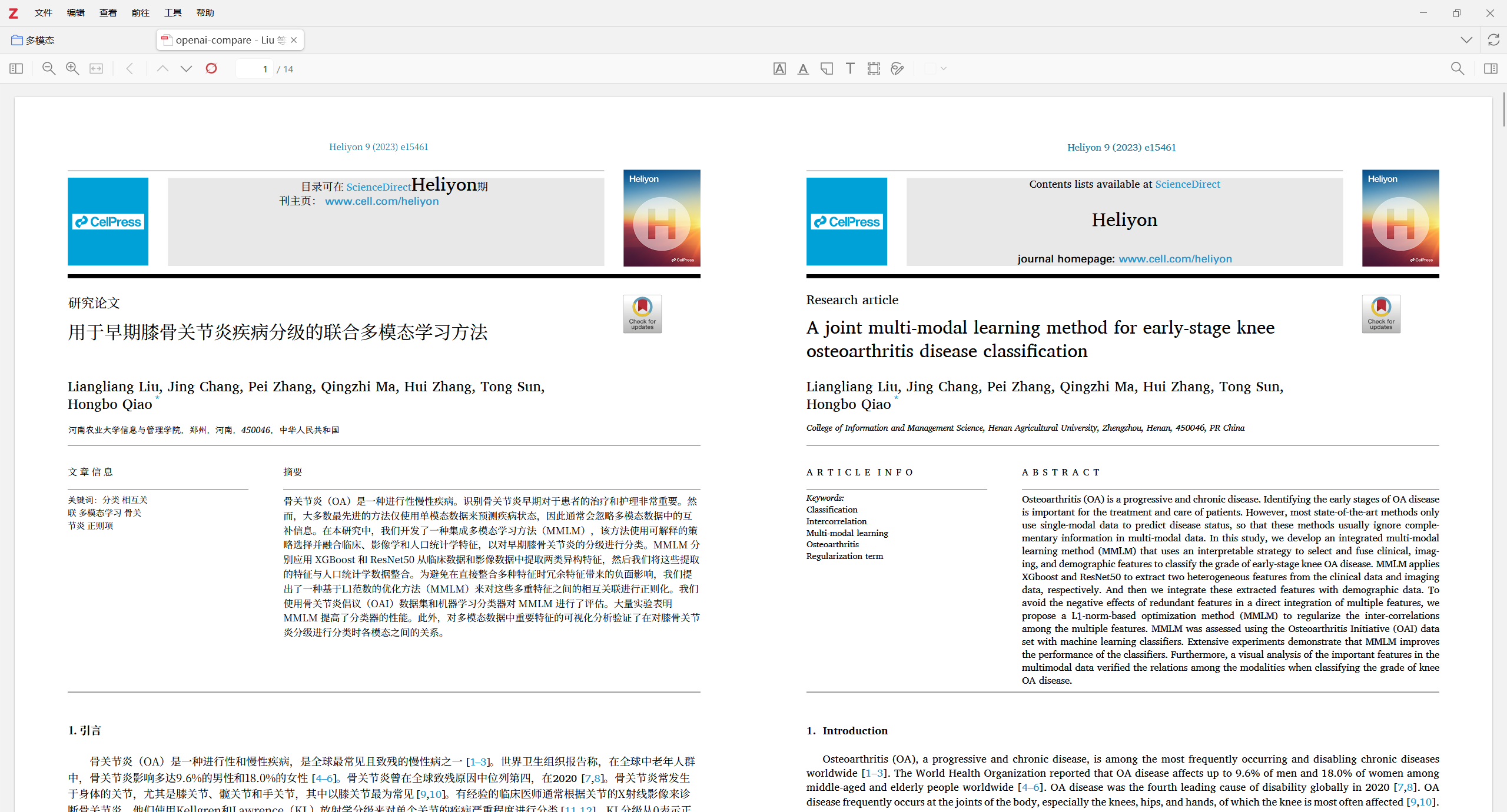The image size is (1507, 812).
Task: Select the highlight text tool
Action: [x=779, y=69]
